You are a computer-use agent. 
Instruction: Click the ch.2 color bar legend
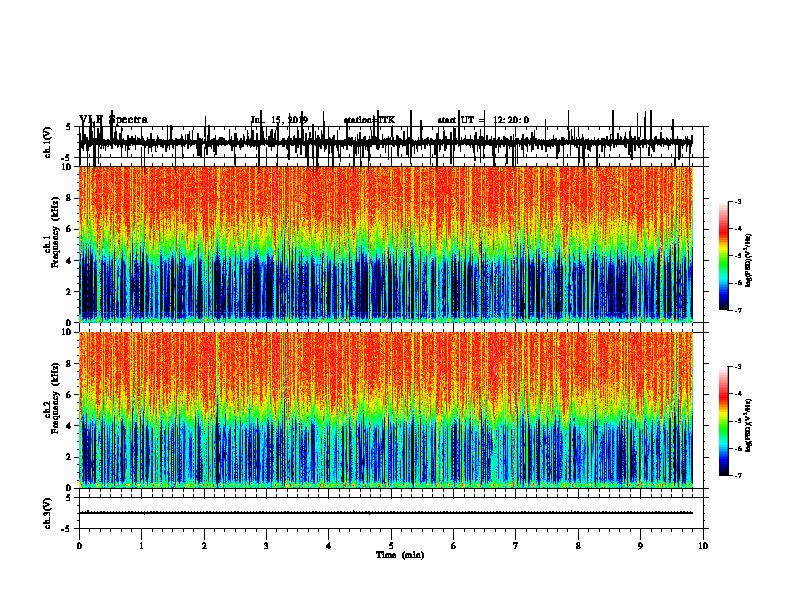coord(724,421)
